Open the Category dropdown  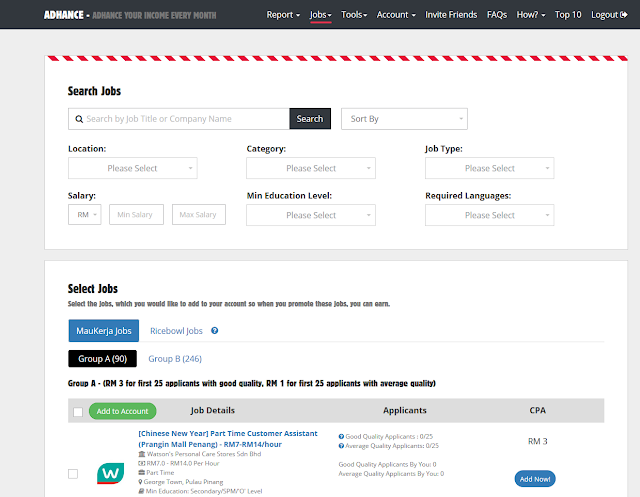[x=311, y=168]
